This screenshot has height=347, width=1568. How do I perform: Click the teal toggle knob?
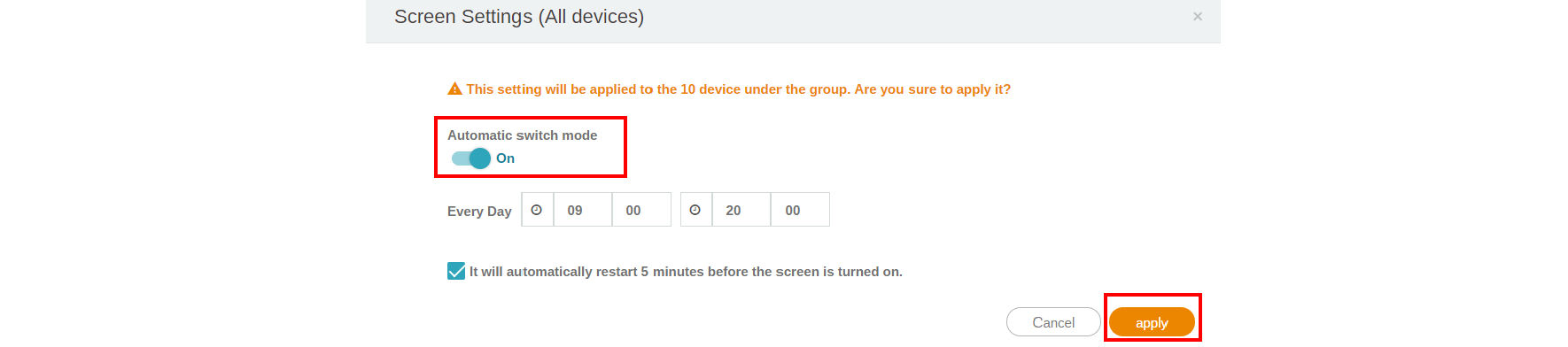[480, 158]
